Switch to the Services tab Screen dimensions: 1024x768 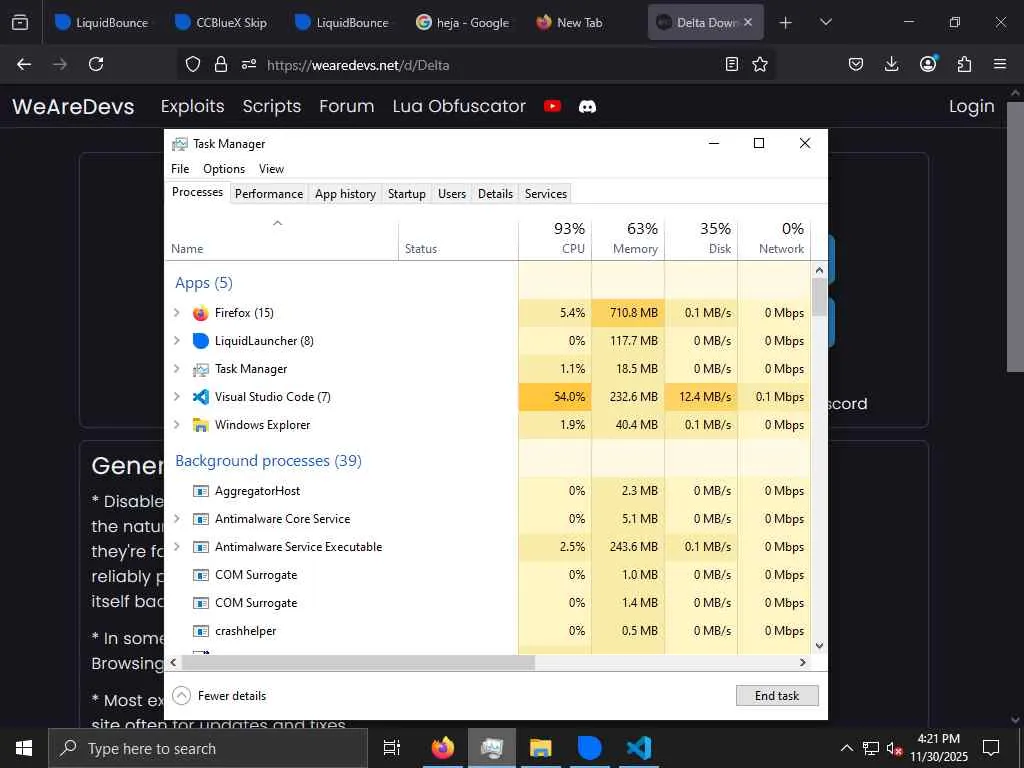(x=546, y=194)
